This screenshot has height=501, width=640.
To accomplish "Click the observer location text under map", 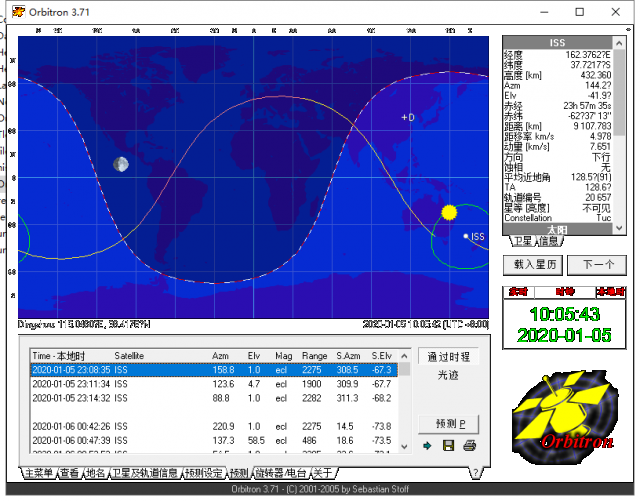I will pos(84,324).
